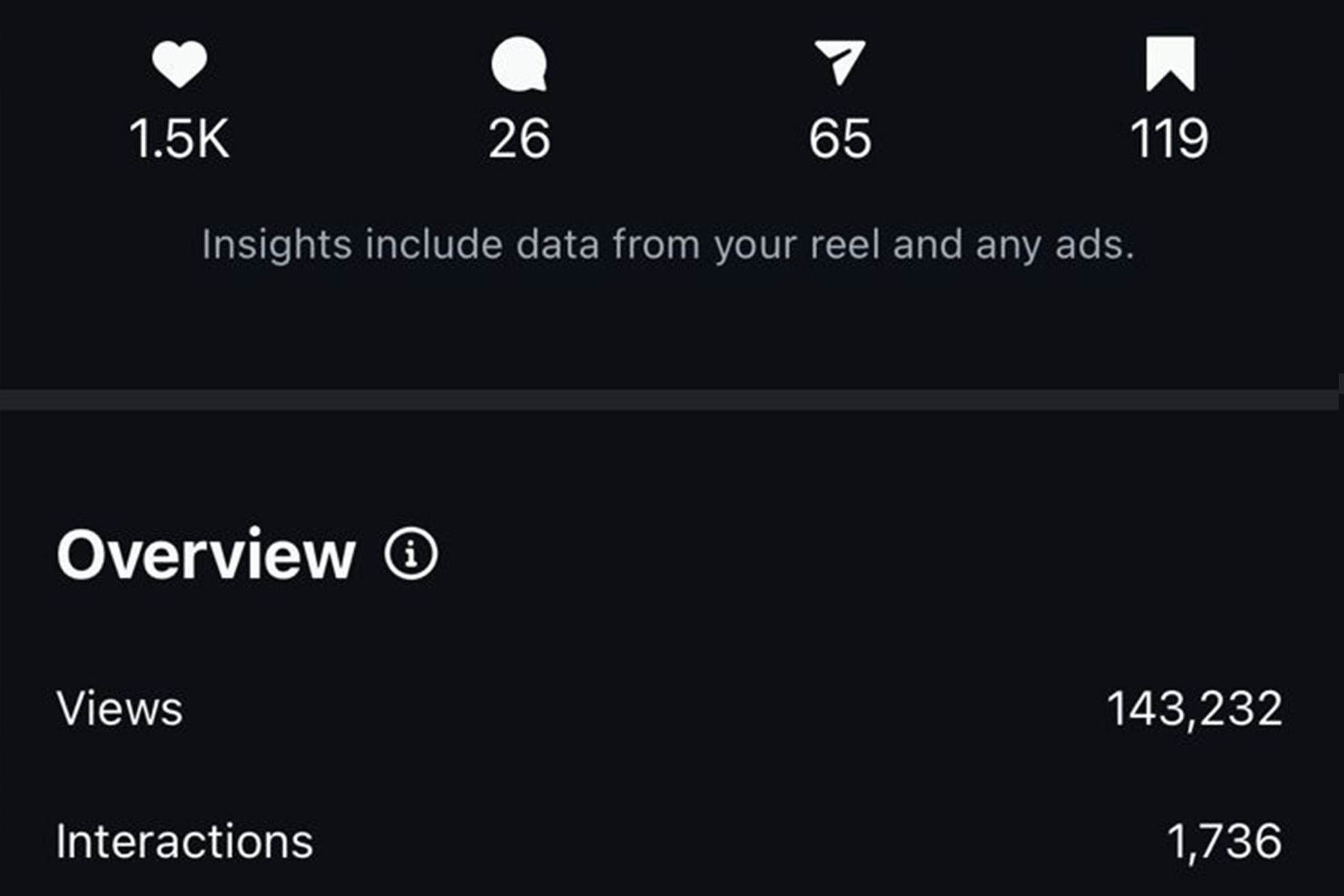Select the 119 saves count

pos(1169,138)
